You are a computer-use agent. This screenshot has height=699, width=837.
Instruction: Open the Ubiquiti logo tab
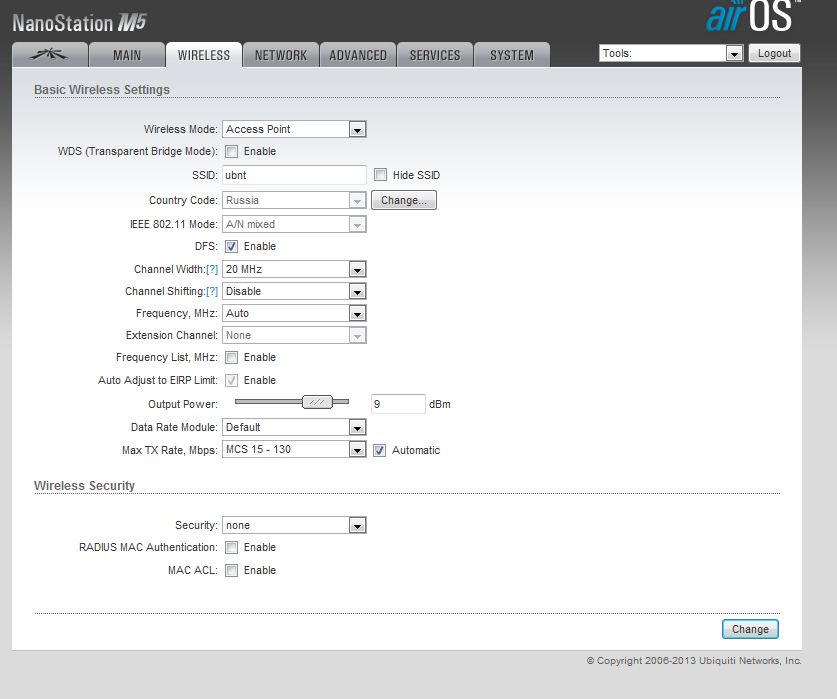pyautogui.click(x=50, y=55)
